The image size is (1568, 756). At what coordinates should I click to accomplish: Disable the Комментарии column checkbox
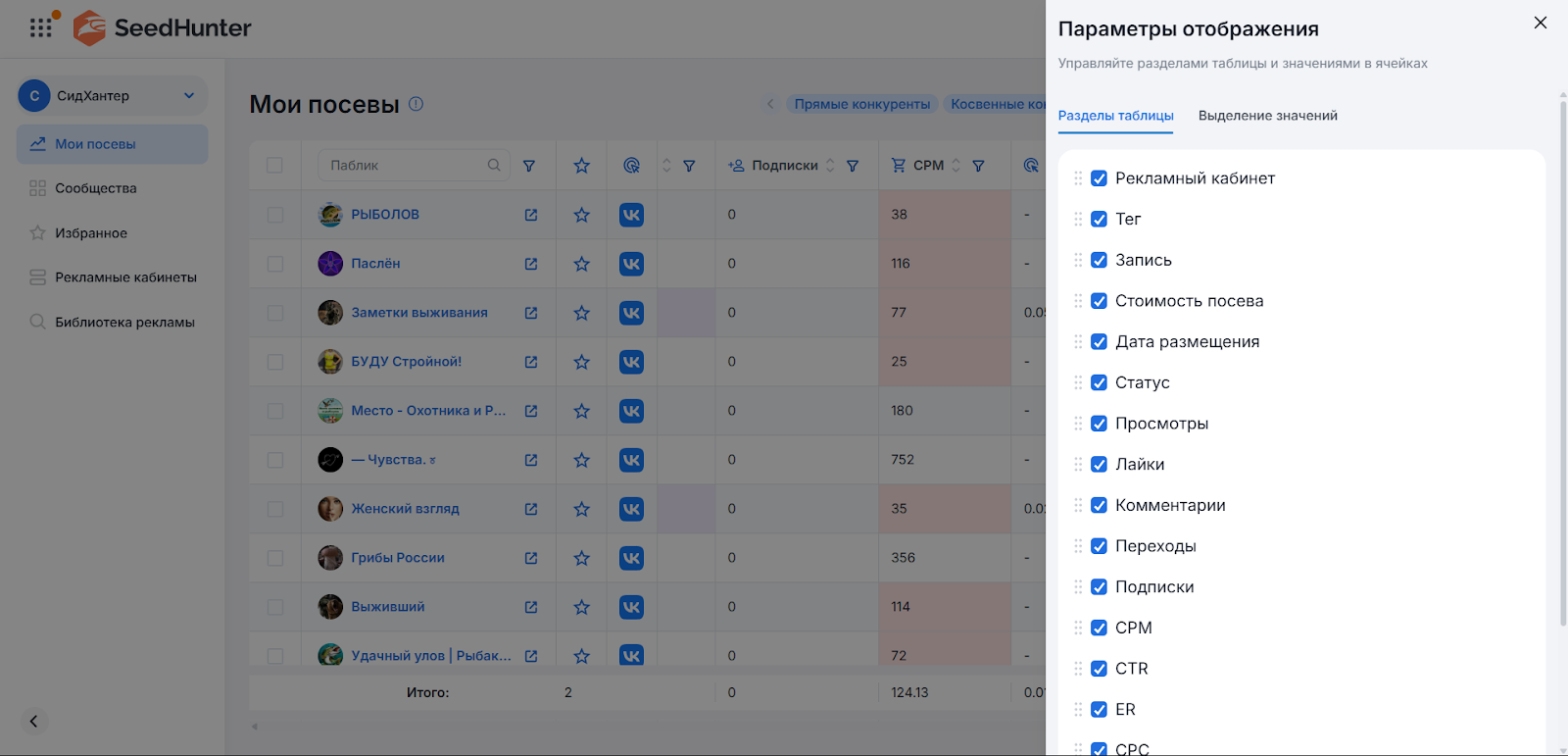(1099, 505)
